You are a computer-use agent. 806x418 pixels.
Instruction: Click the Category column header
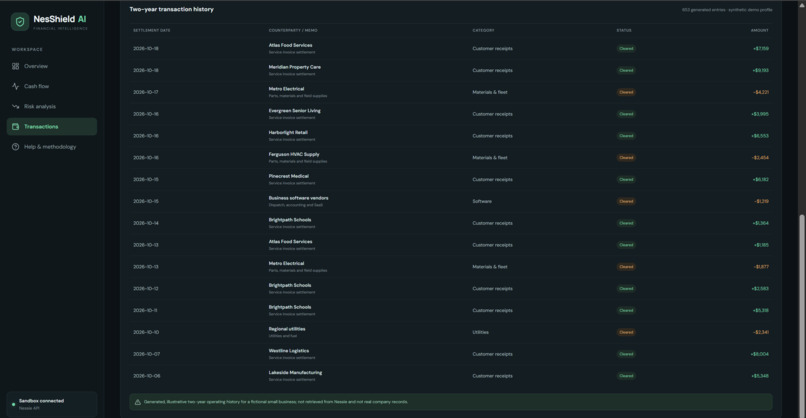point(483,30)
